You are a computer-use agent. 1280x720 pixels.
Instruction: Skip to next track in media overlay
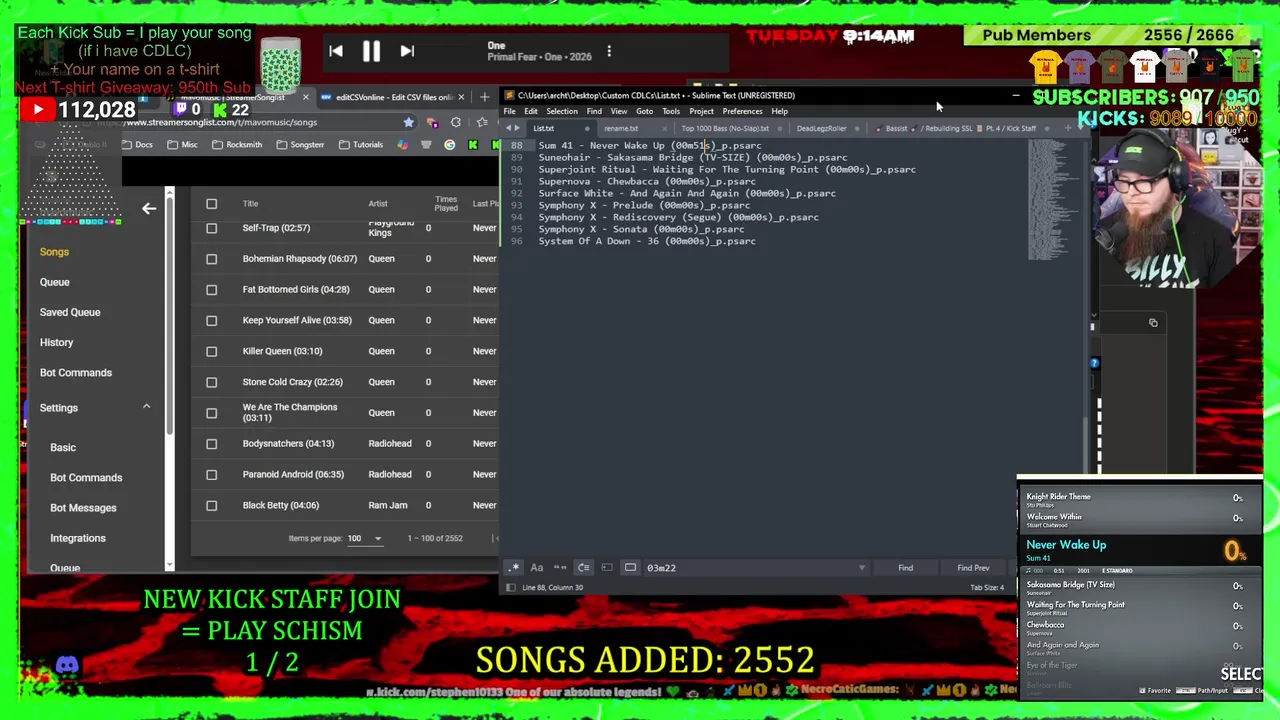407,51
